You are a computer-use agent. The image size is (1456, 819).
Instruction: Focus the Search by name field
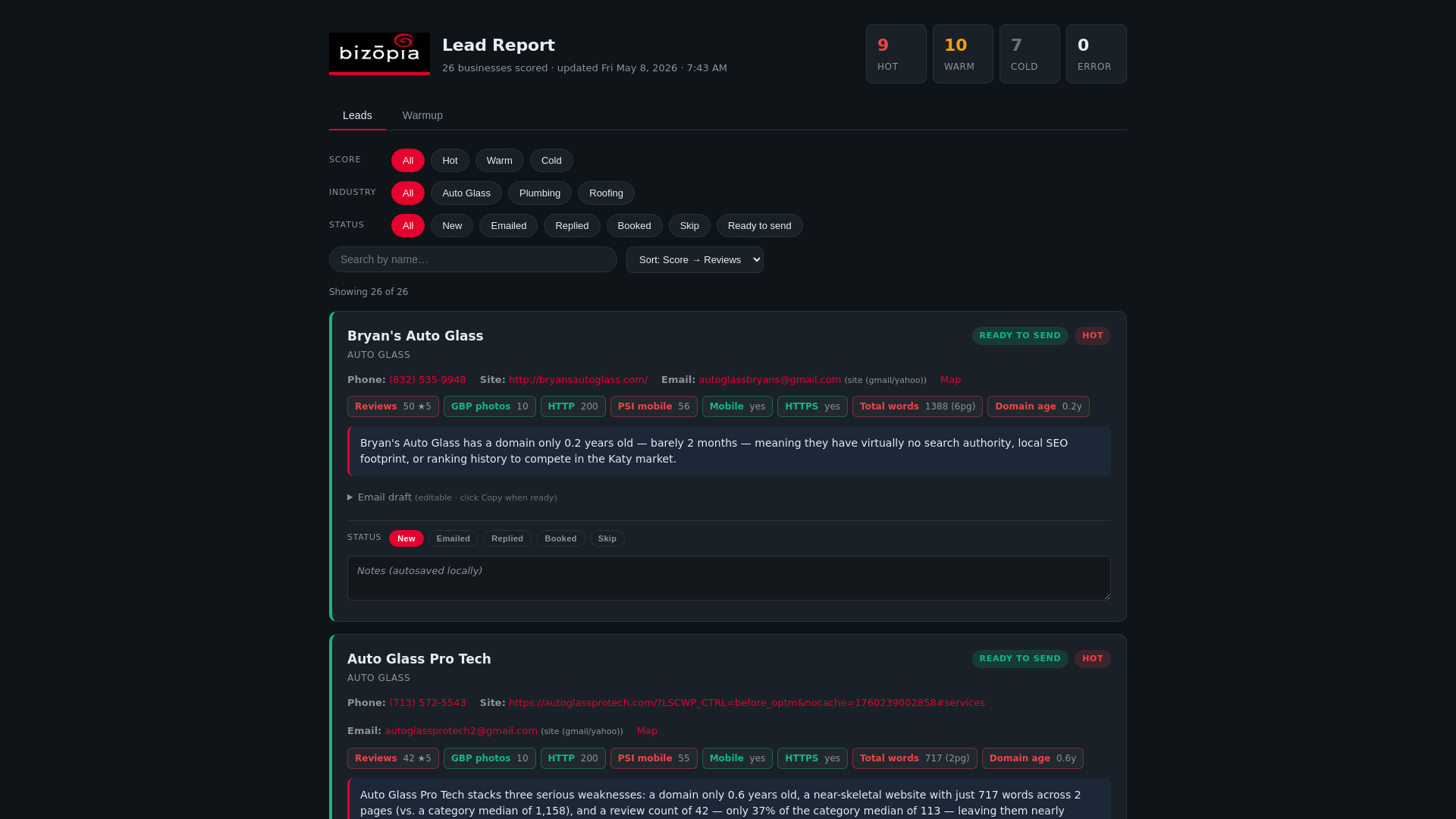473,259
